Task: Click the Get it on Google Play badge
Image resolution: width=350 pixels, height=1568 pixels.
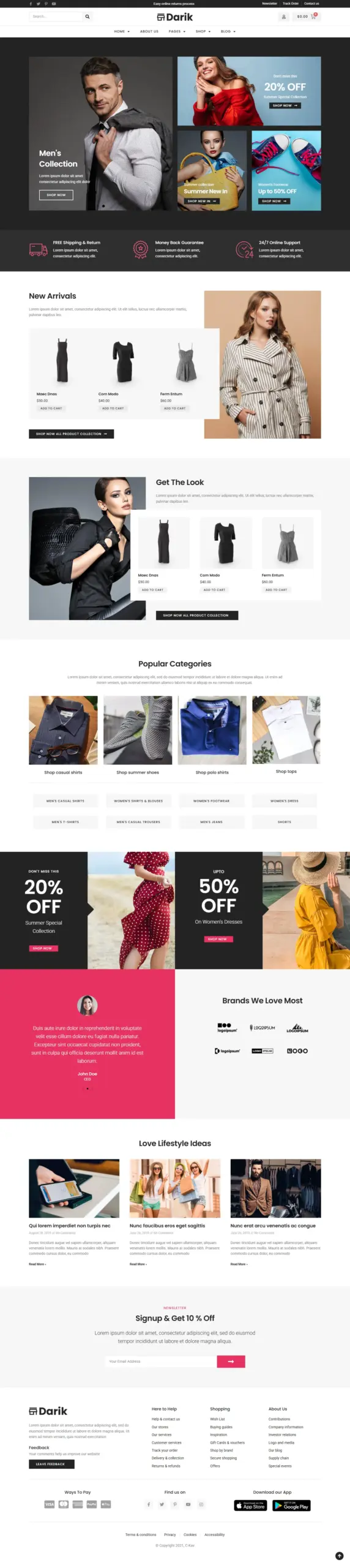Action: coord(292,1505)
